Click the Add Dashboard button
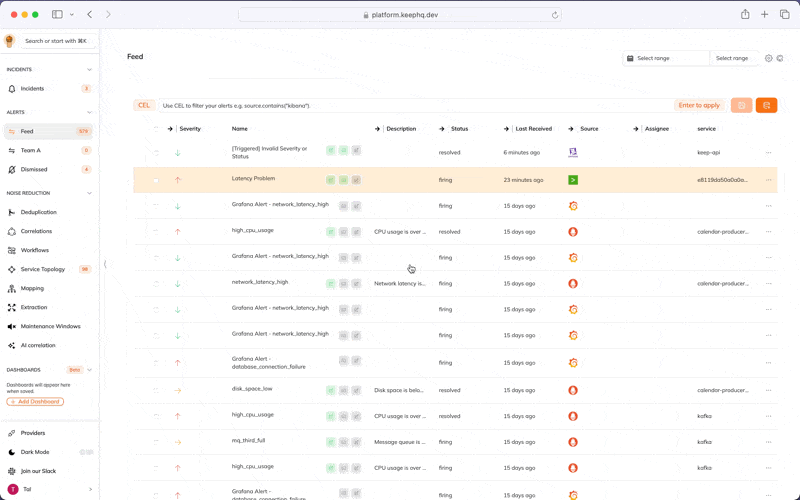The width and height of the screenshot is (800, 500). pyautogui.click(x=35, y=401)
